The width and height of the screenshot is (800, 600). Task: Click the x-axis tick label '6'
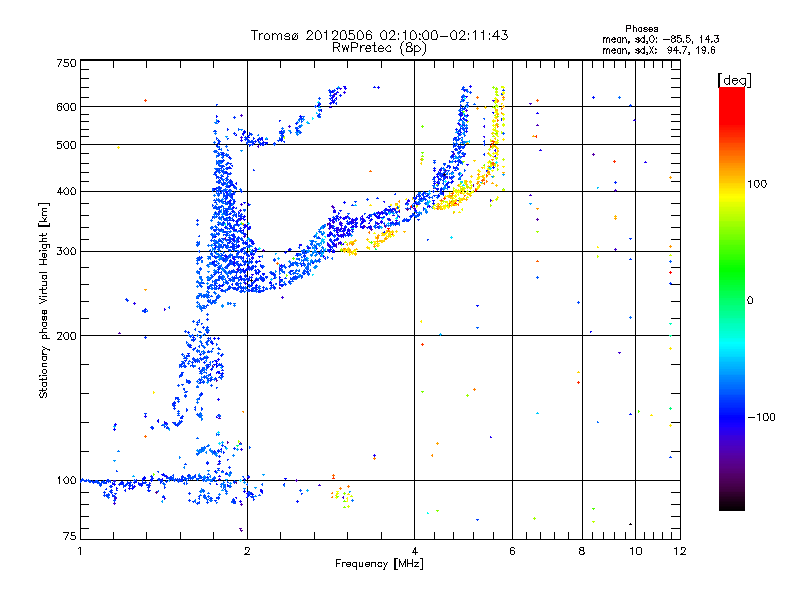(512, 551)
